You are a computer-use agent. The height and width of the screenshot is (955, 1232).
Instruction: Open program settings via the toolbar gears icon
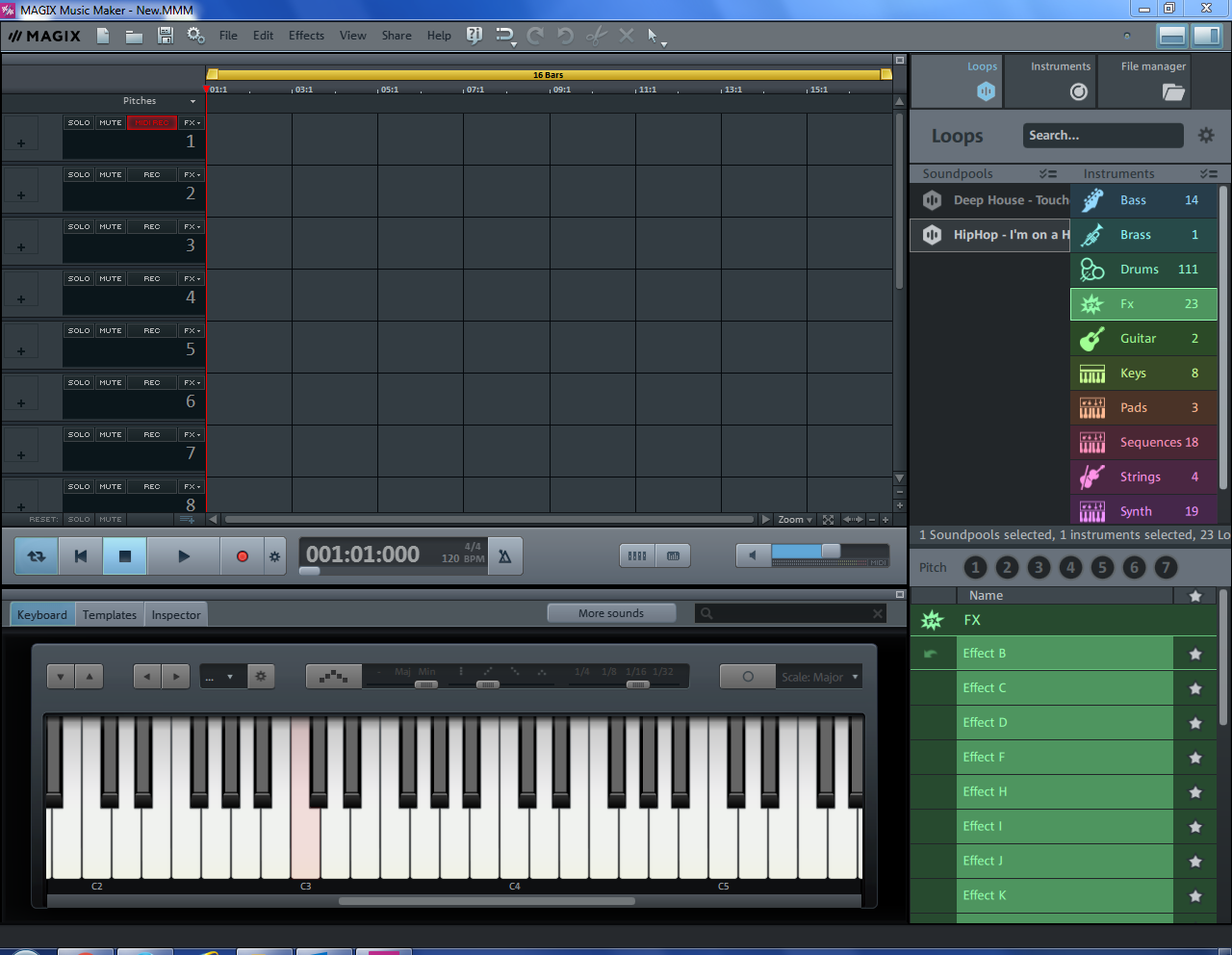coord(195,36)
